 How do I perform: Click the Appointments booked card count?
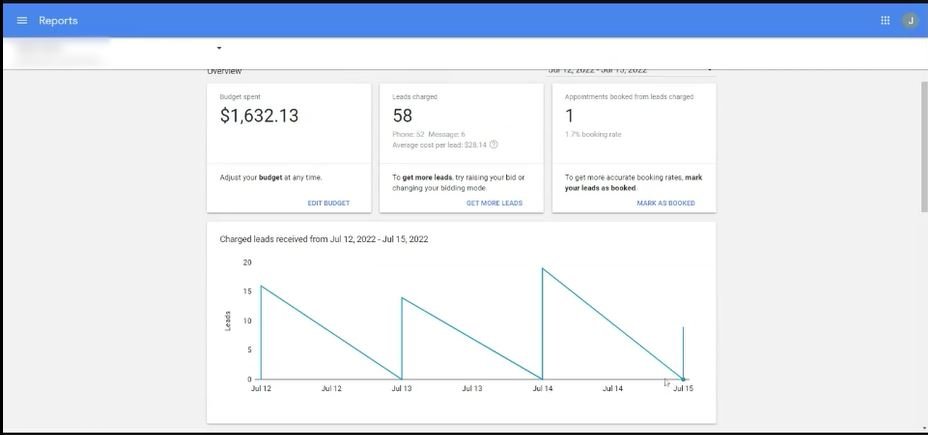point(569,115)
